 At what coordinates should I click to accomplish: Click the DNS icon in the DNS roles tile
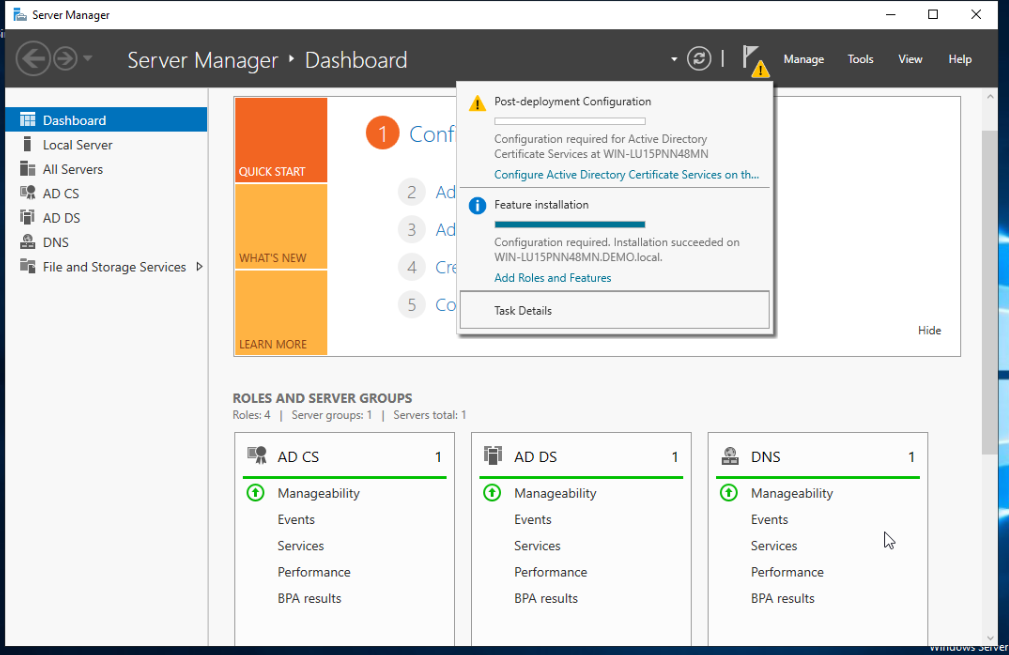(x=729, y=456)
